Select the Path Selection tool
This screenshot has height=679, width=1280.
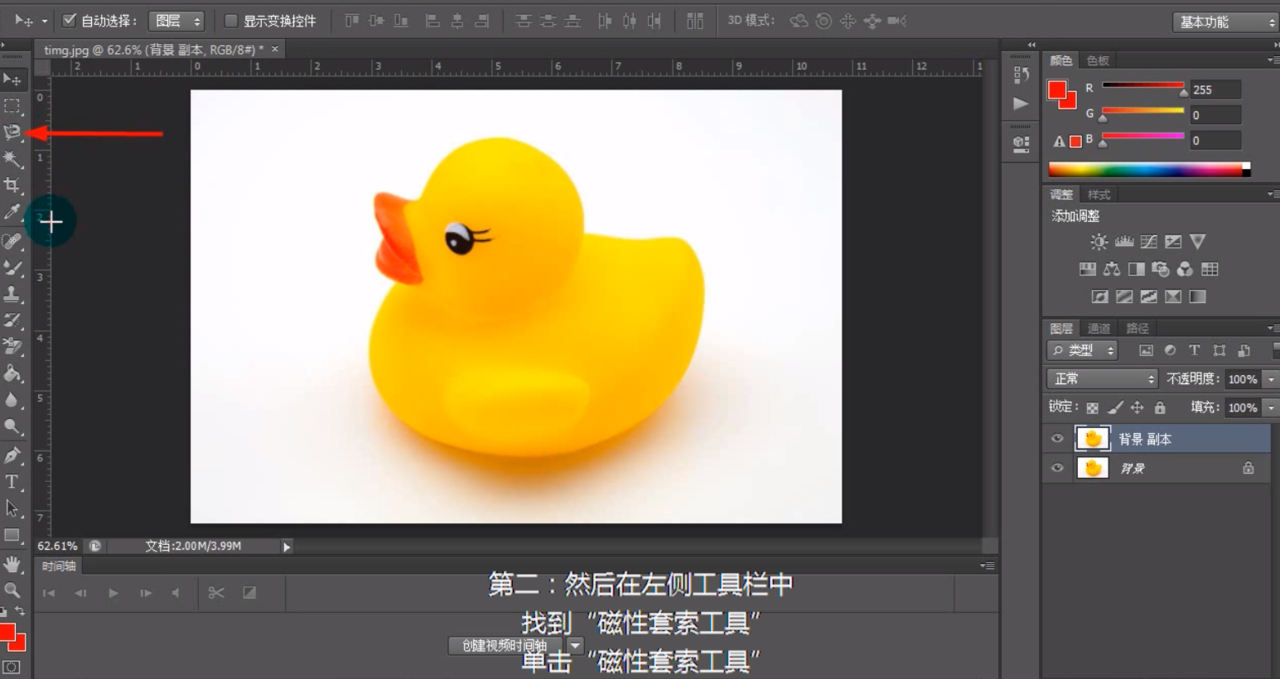pos(12,508)
